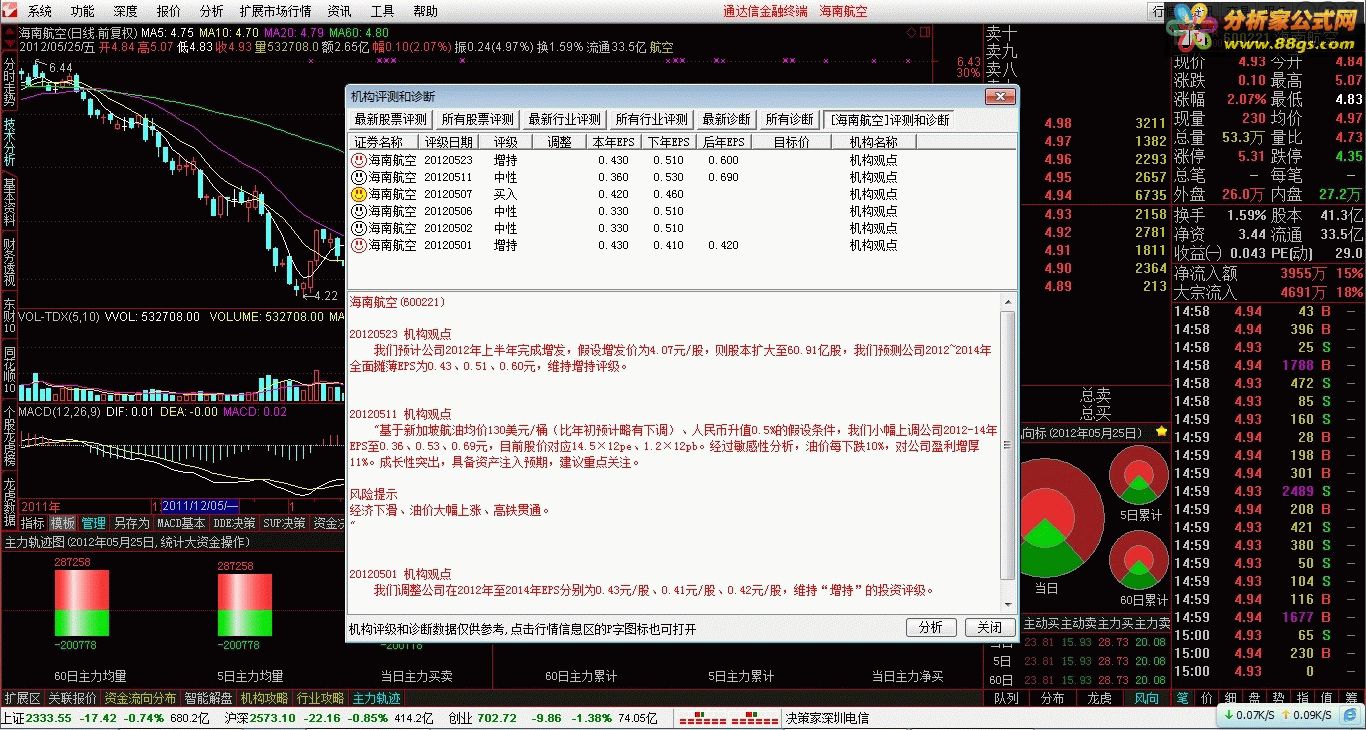Select the 风向 tab

click(x=1147, y=698)
